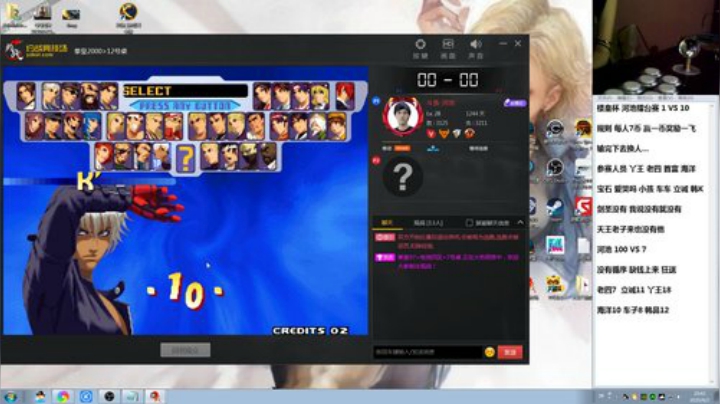Open the first desktop icon at top left
The width and height of the screenshot is (720, 404).
[14, 16]
